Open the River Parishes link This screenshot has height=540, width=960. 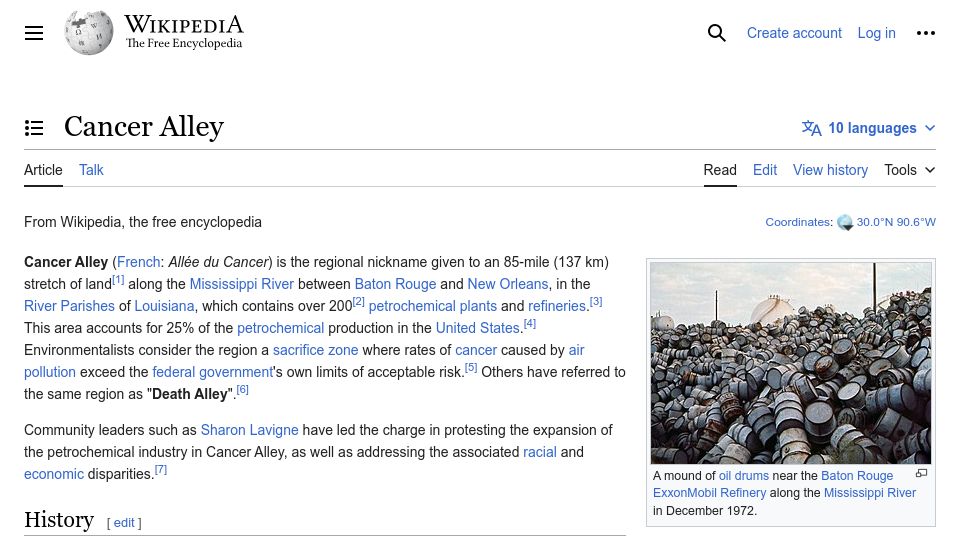[69, 306]
